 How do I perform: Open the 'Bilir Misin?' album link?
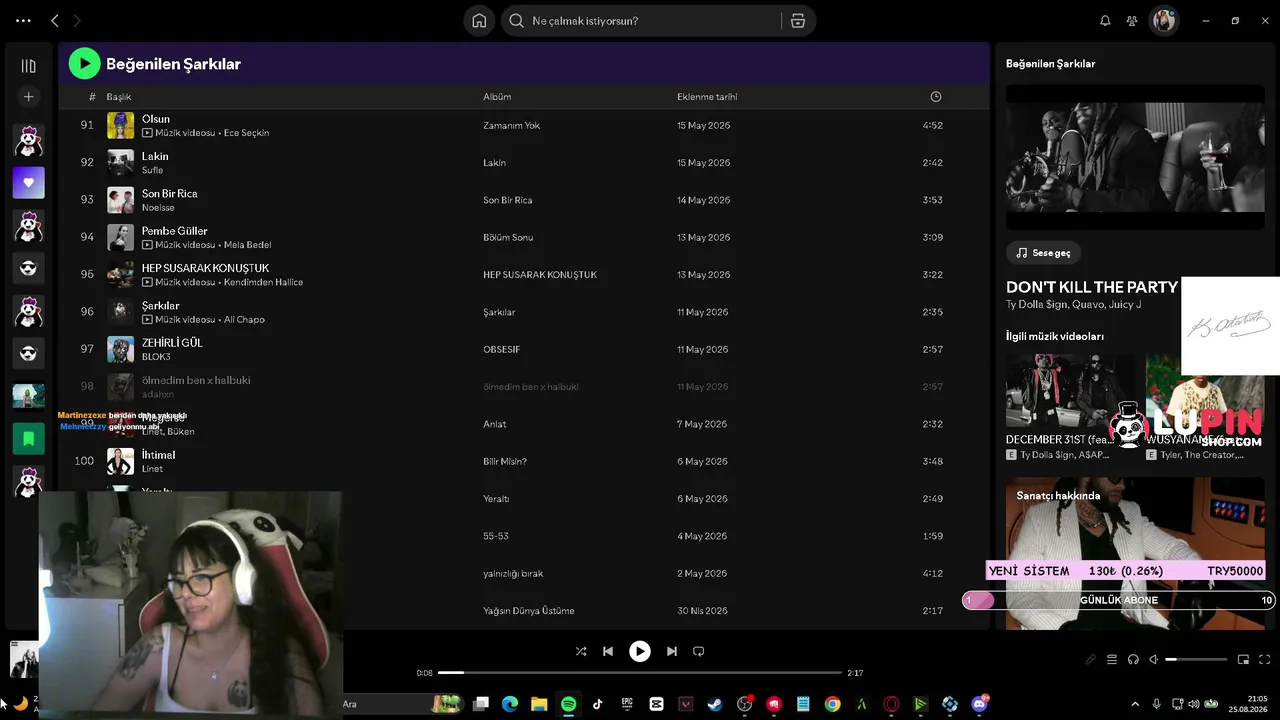click(x=505, y=462)
